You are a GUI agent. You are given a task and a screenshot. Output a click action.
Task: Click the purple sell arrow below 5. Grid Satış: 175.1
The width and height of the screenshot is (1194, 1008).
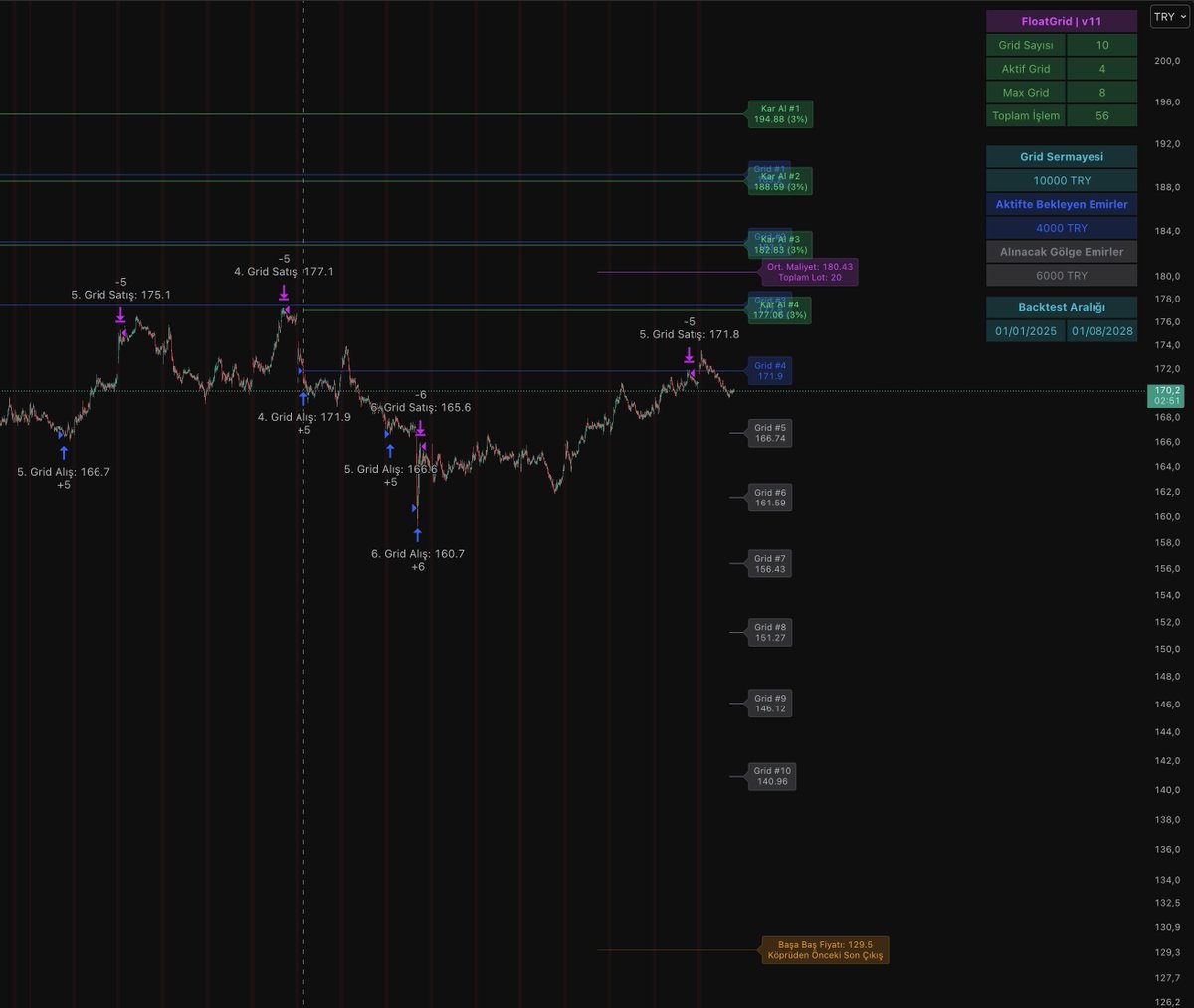[120, 314]
